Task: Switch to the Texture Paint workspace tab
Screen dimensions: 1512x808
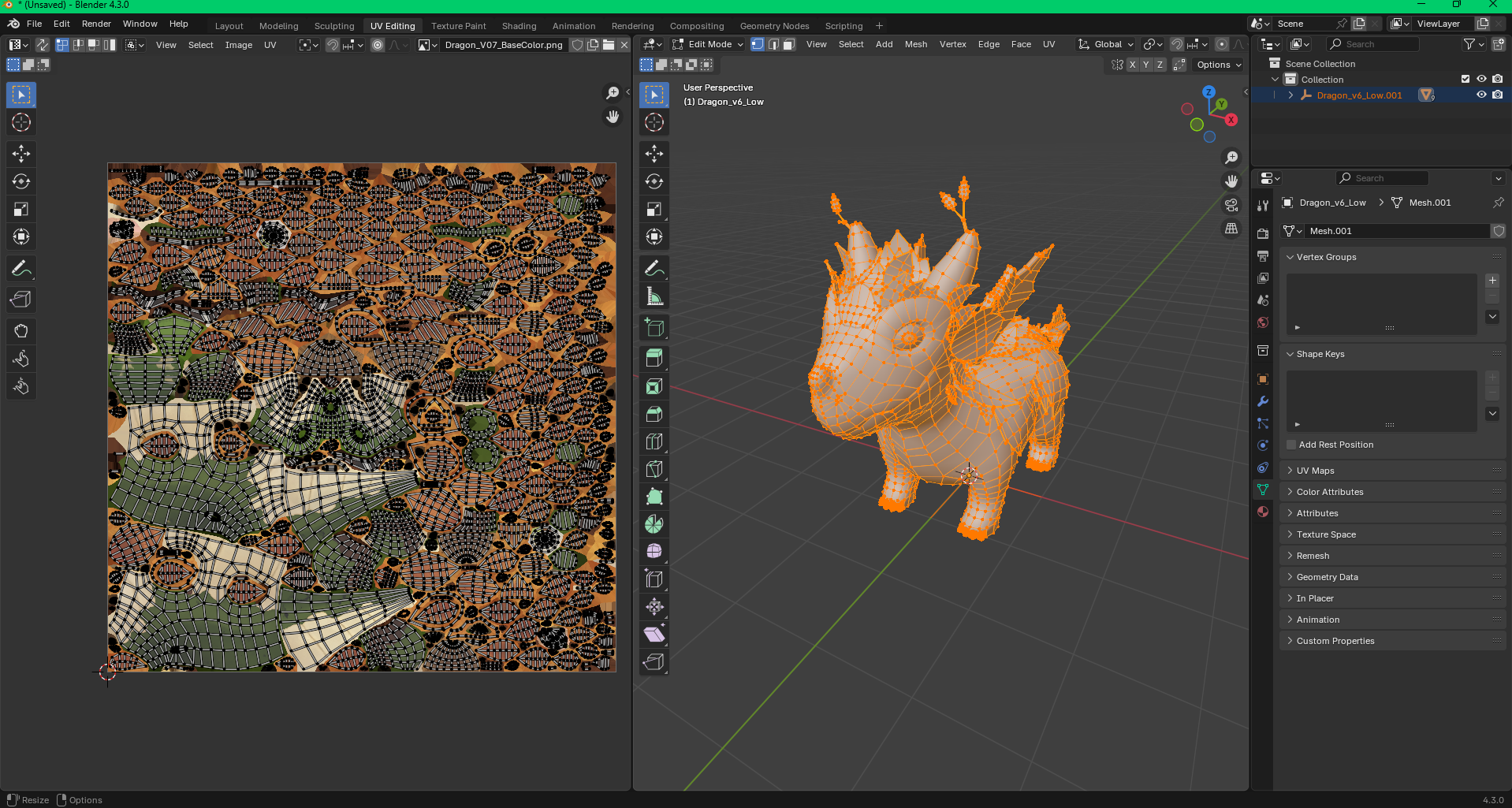Action: (x=459, y=26)
